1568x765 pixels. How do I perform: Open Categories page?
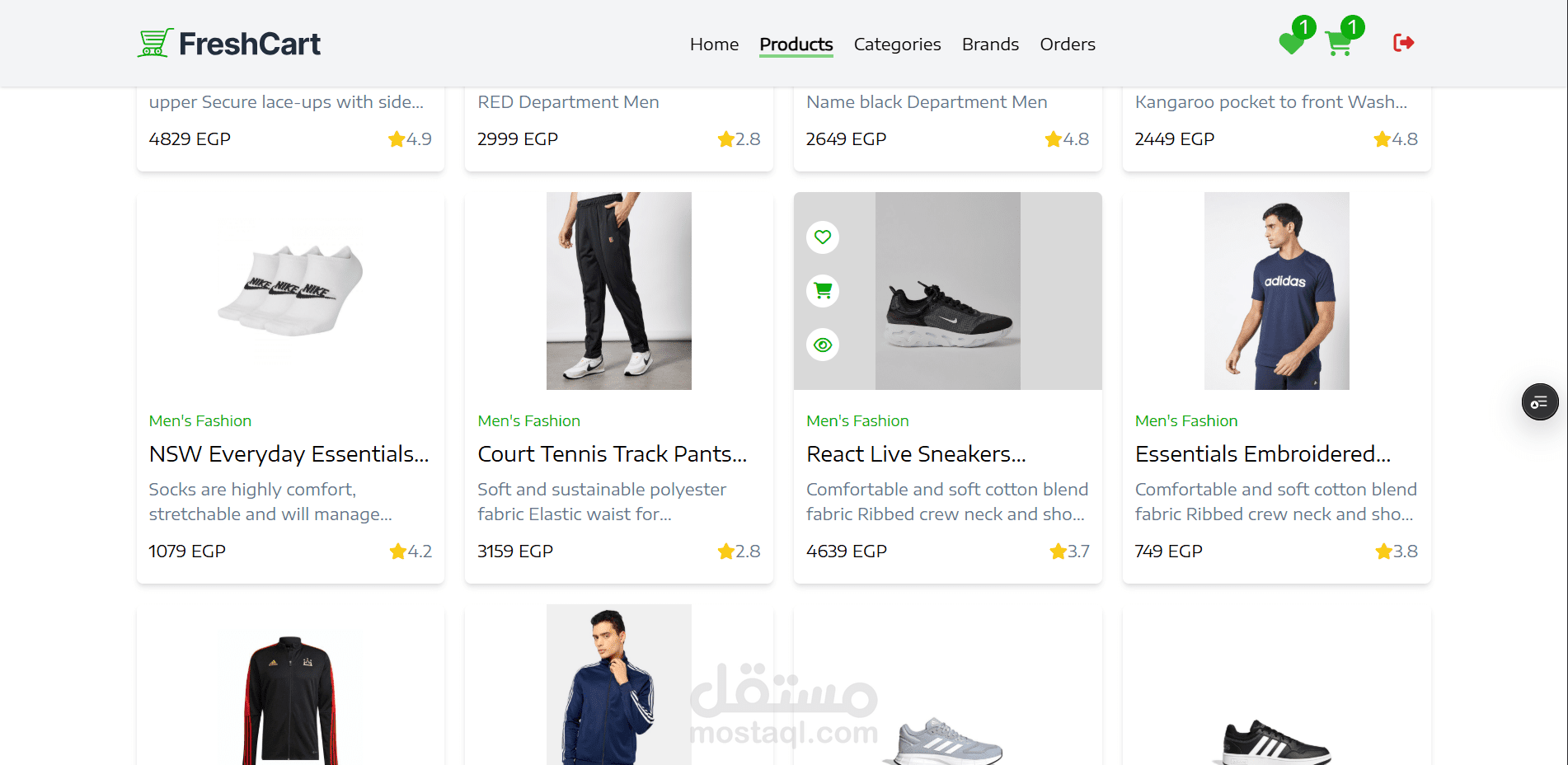tap(897, 45)
